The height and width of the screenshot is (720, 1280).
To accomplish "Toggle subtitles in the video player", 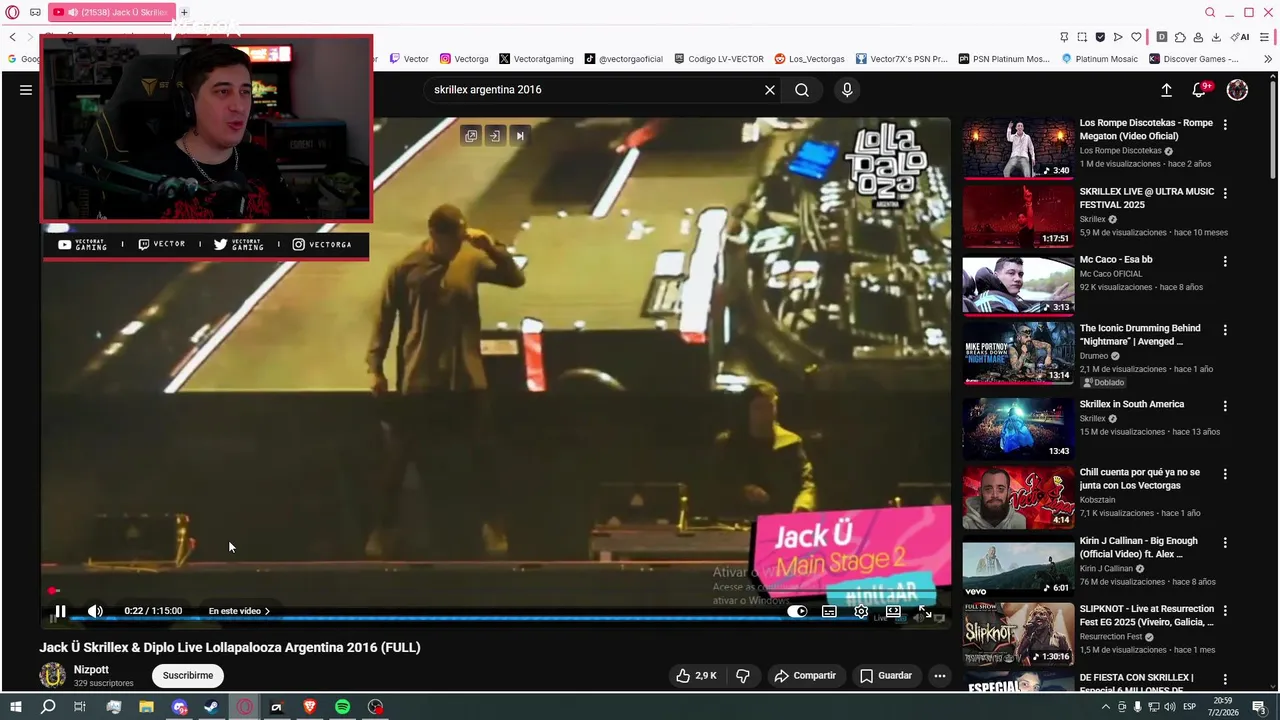I will tap(829, 611).
